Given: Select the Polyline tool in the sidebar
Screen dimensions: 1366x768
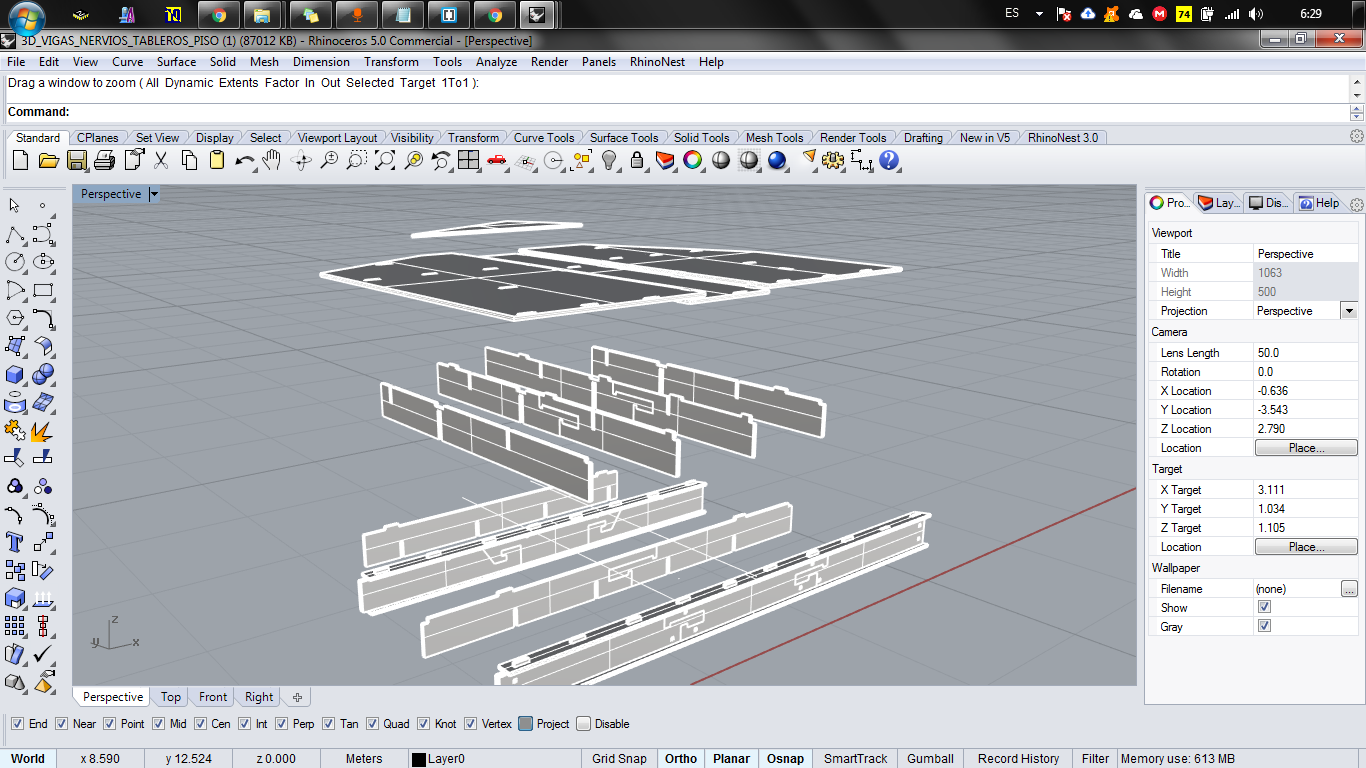Looking at the screenshot, I should tap(15, 235).
